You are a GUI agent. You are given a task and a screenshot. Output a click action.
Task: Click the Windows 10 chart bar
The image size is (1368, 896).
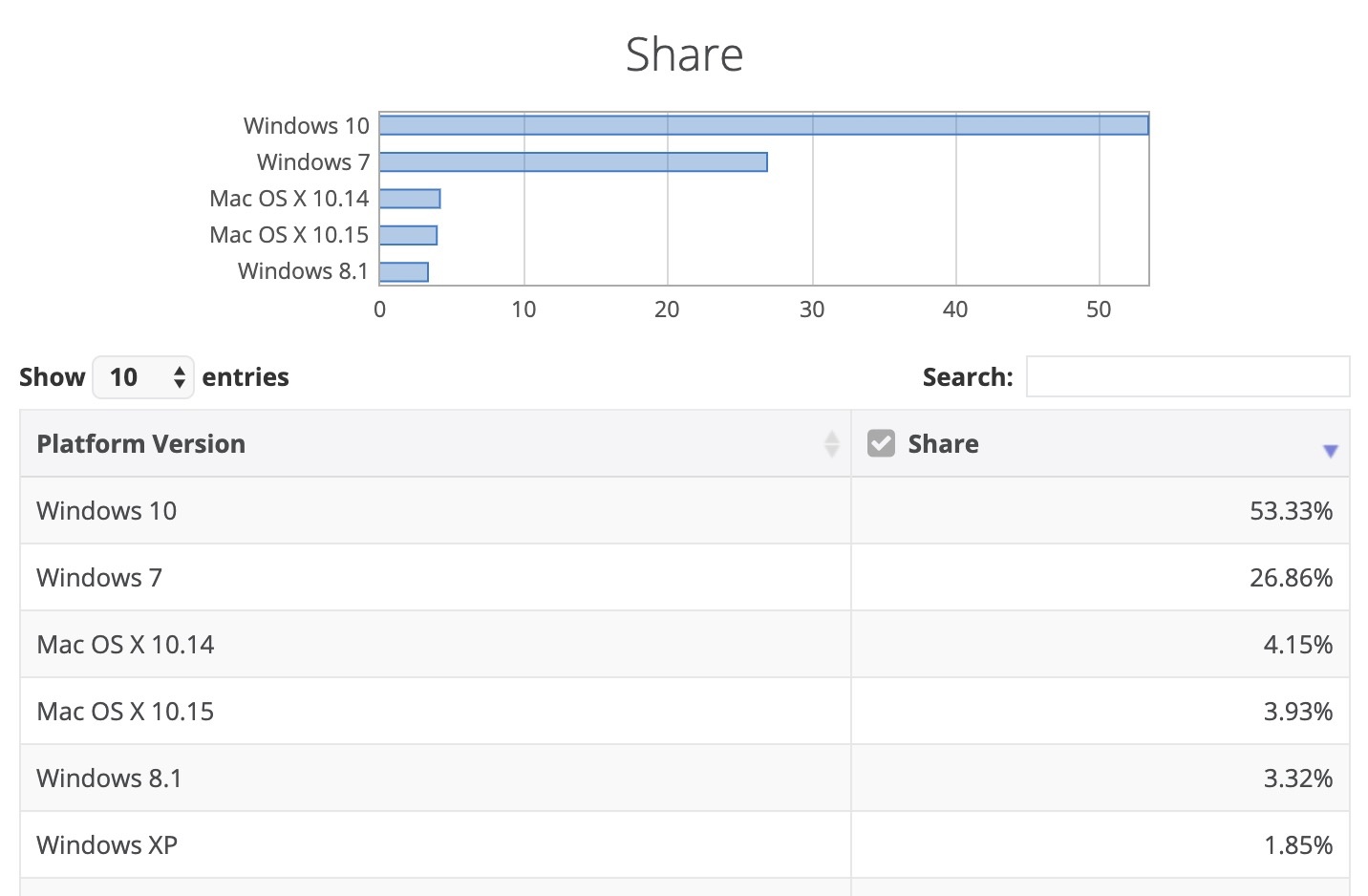pos(763,125)
